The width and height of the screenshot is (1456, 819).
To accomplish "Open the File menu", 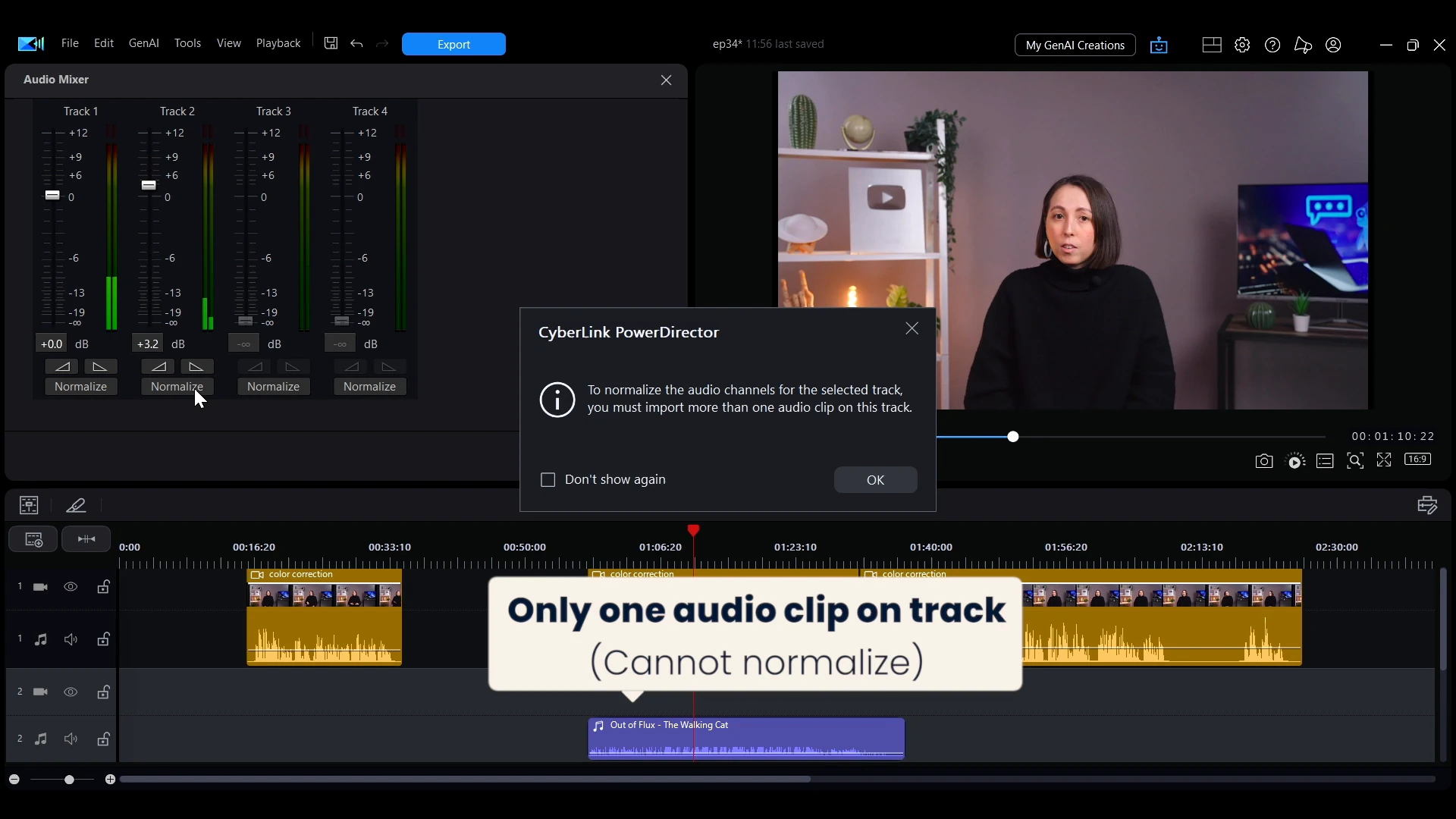I will [x=70, y=43].
